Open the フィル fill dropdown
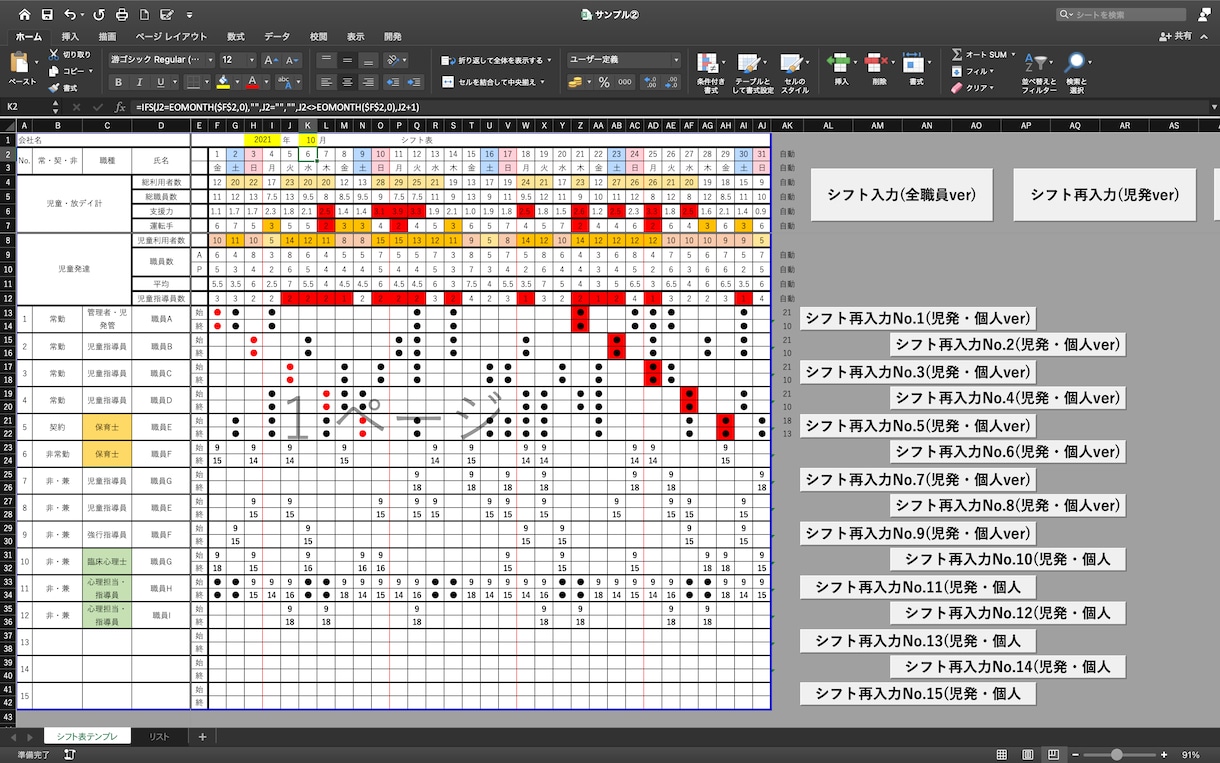The image size is (1220, 763). (992, 72)
